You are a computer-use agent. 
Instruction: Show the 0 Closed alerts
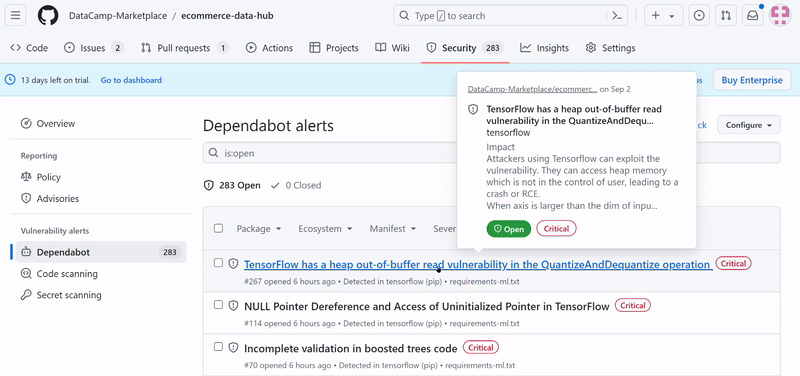point(296,185)
